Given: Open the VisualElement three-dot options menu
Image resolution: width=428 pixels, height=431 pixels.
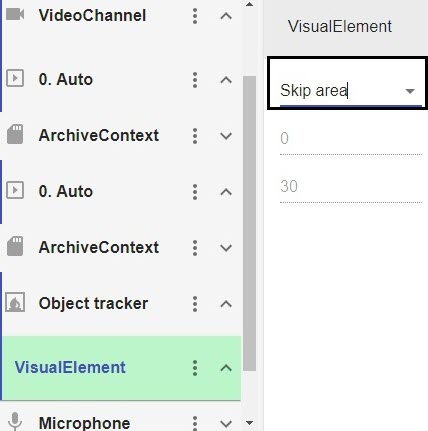Looking at the screenshot, I should (x=195, y=368).
